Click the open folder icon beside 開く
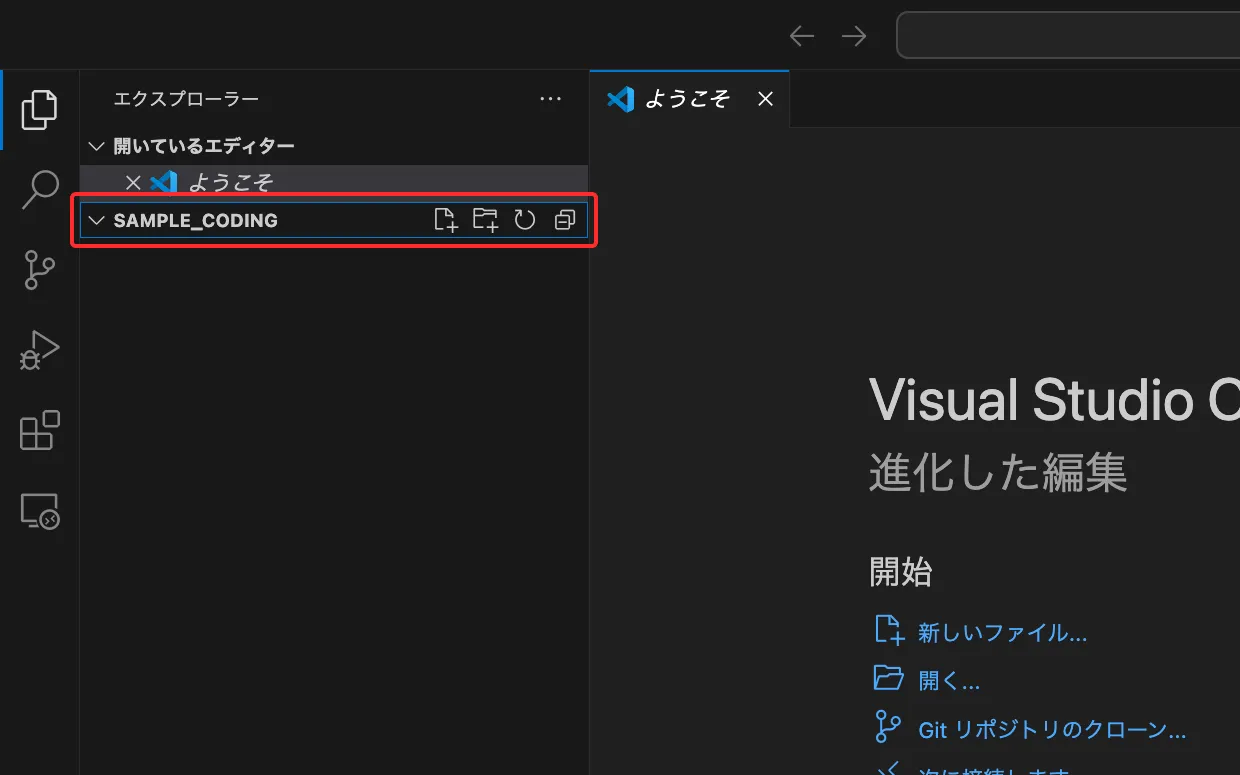 pyautogui.click(x=888, y=679)
